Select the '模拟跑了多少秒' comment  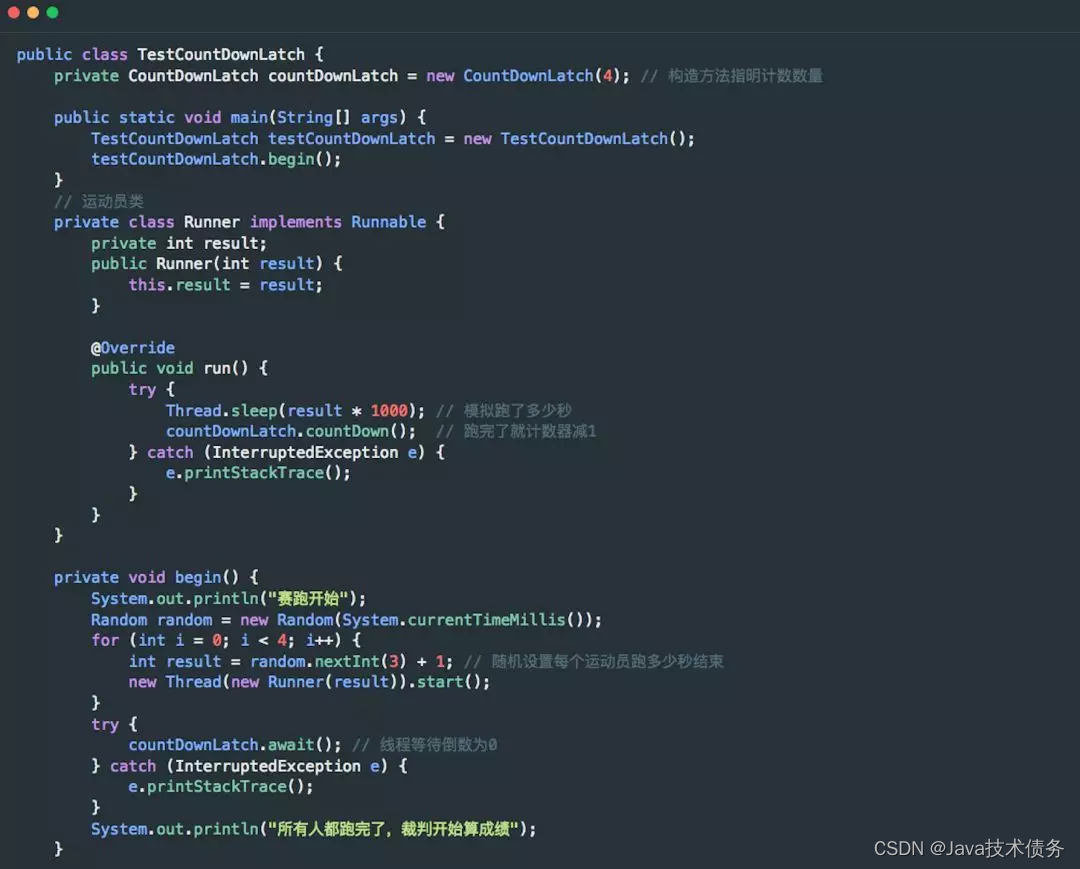[518, 410]
